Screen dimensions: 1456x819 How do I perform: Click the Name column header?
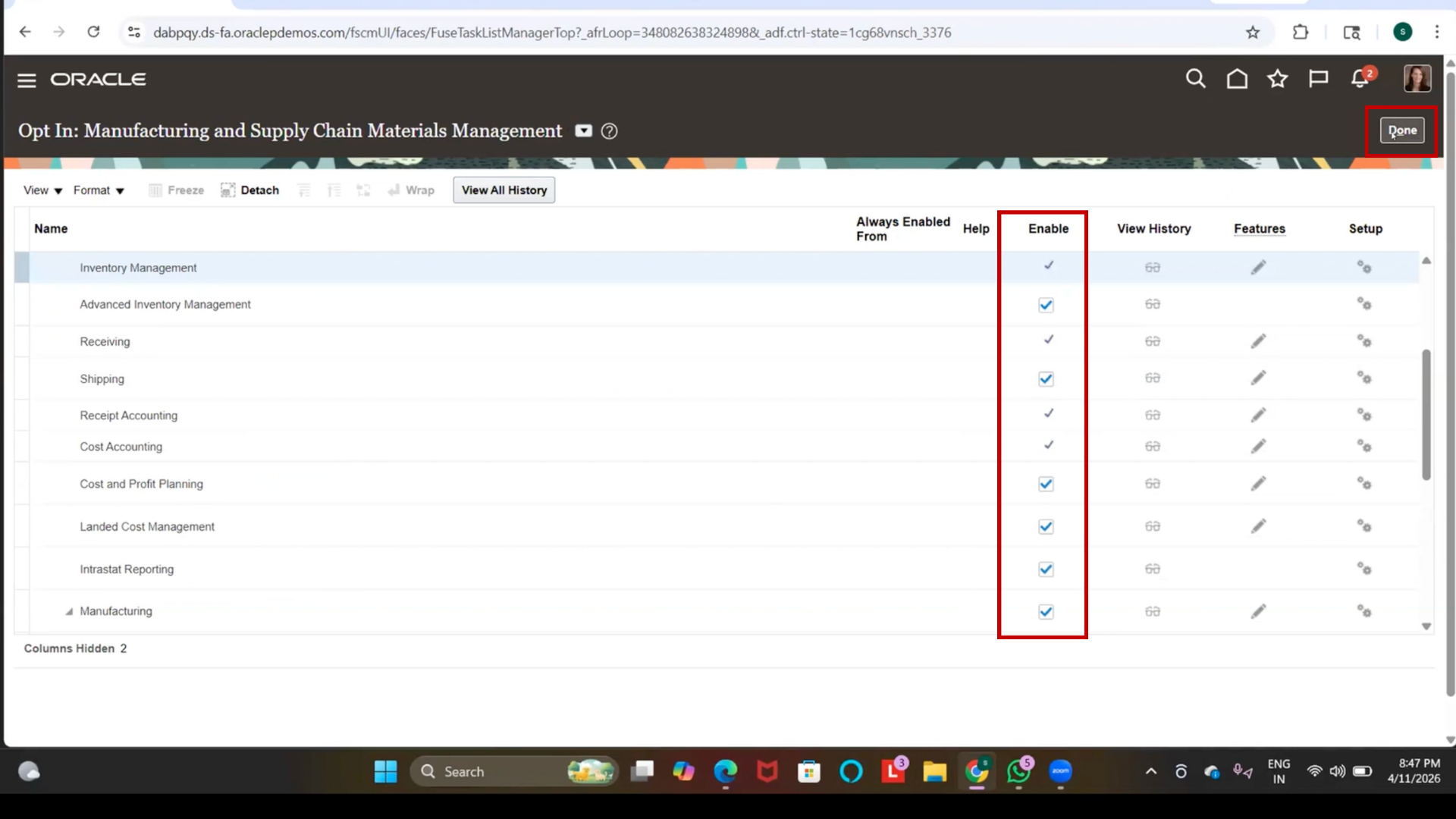51,229
